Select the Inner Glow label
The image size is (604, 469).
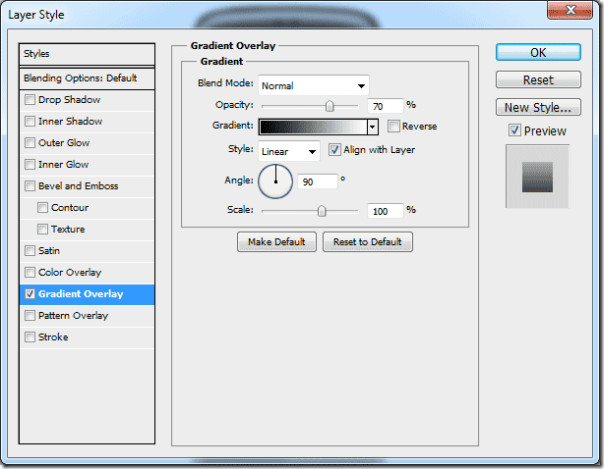[x=64, y=164]
